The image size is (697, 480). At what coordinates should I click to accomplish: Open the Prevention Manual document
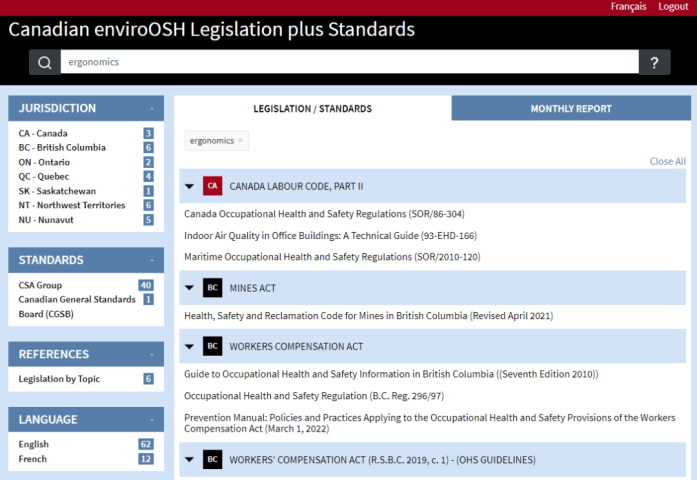pyautogui.click(x=429, y=423)
